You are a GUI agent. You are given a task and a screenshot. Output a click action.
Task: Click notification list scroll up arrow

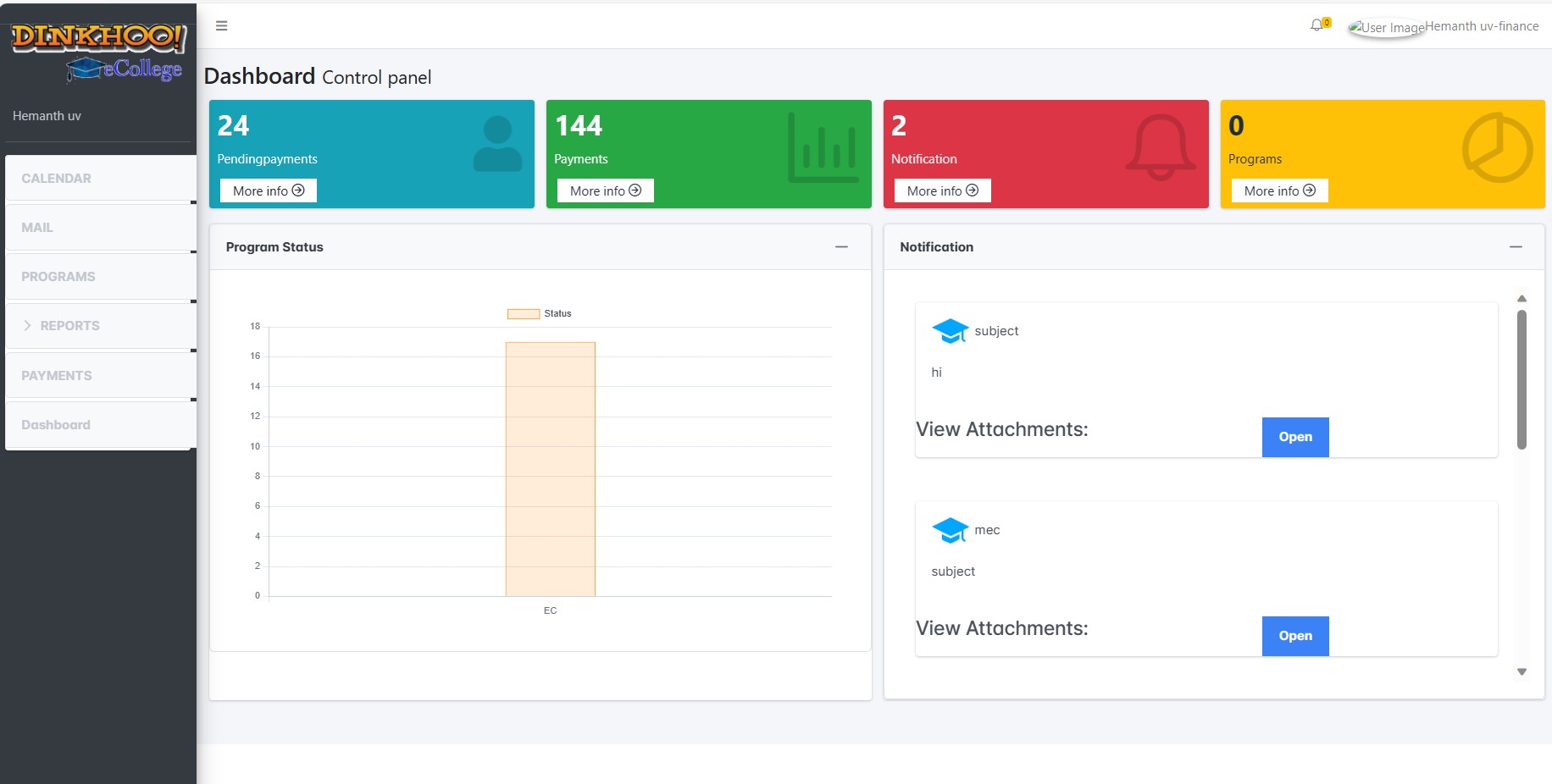coord(1522,298)
